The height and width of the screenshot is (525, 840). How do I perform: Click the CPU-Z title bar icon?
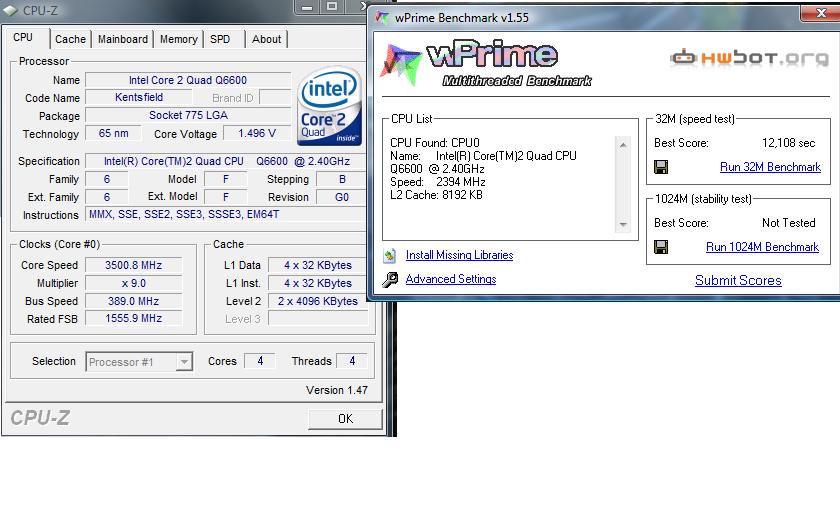tap(11, 10)
